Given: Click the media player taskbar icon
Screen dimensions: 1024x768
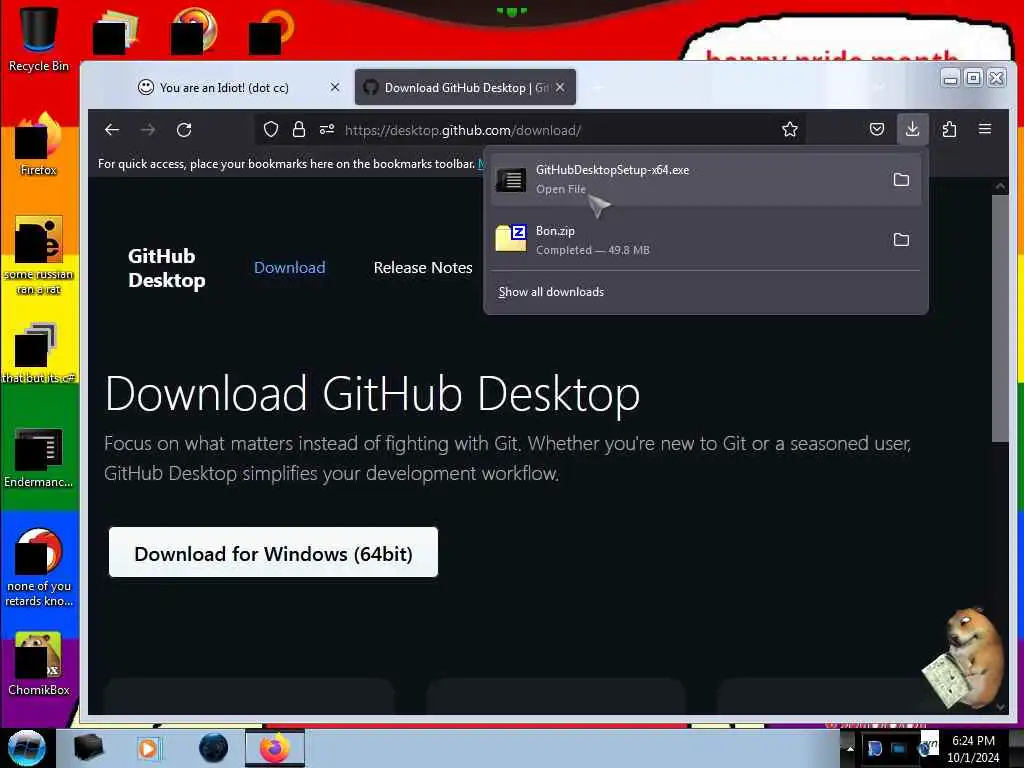Looking at the screenshot, I should pos(148,748).
